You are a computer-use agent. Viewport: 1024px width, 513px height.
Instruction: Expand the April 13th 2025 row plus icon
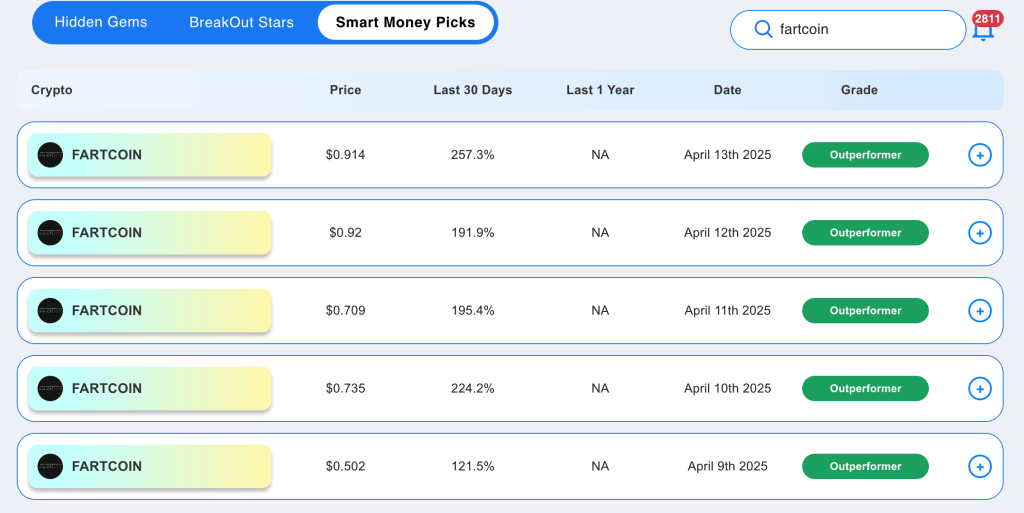(x=980, y=155)
